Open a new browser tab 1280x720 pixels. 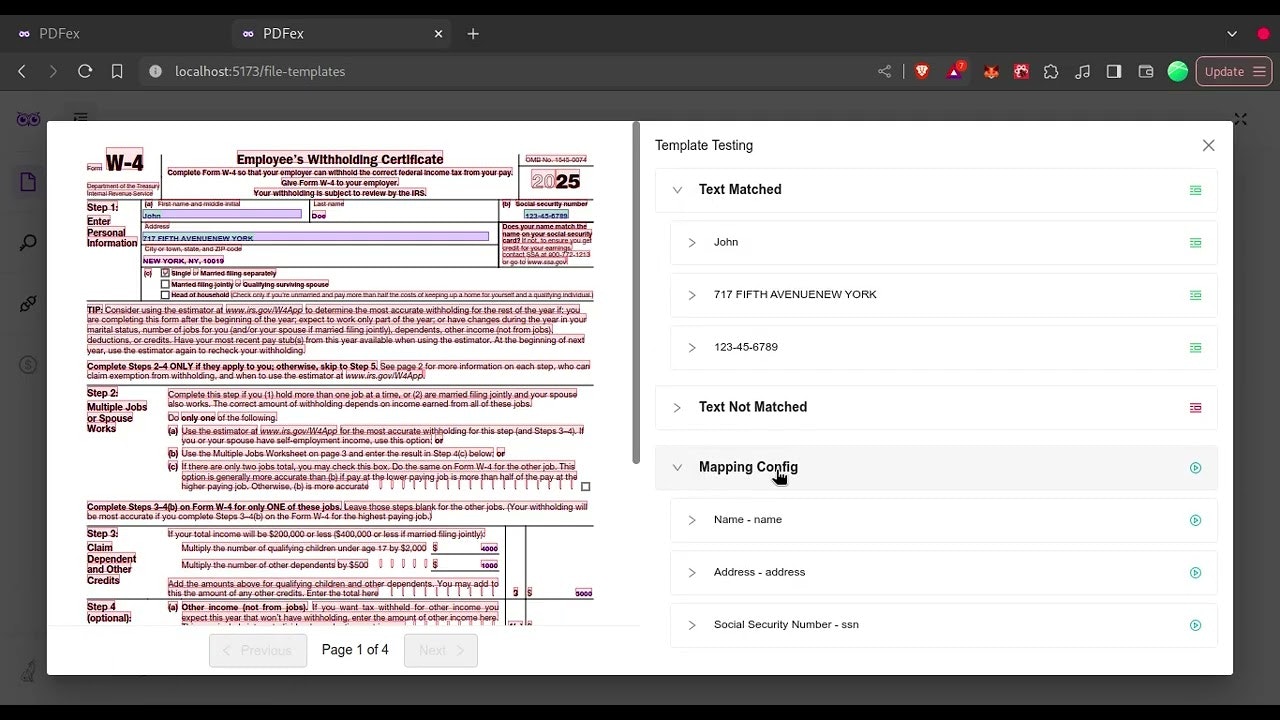(x=473, y=33)
